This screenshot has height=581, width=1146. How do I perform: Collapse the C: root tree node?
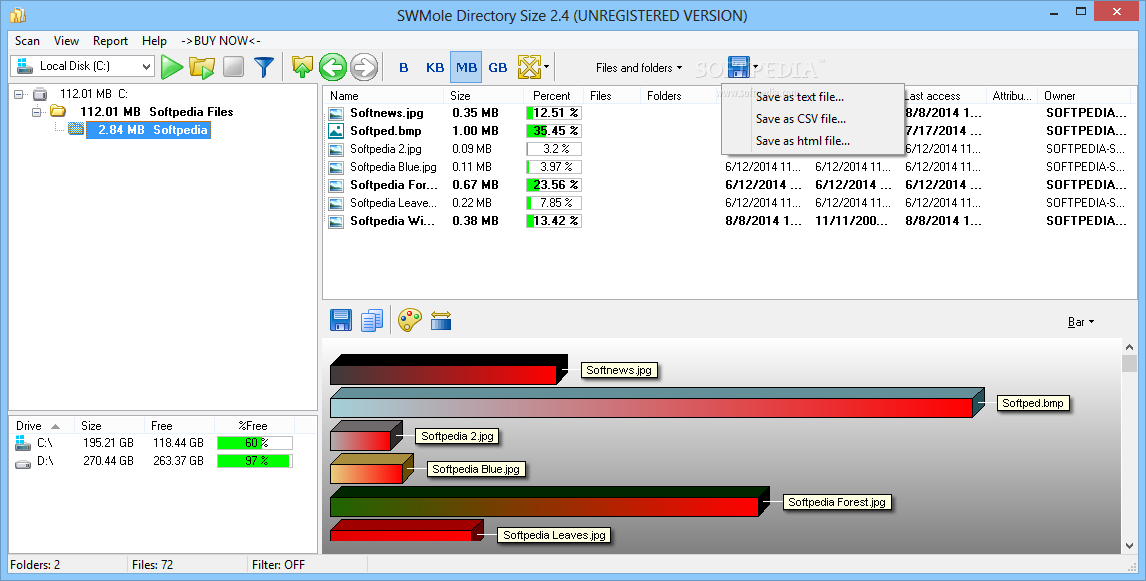pyautogui.click(x=19, y=94)
